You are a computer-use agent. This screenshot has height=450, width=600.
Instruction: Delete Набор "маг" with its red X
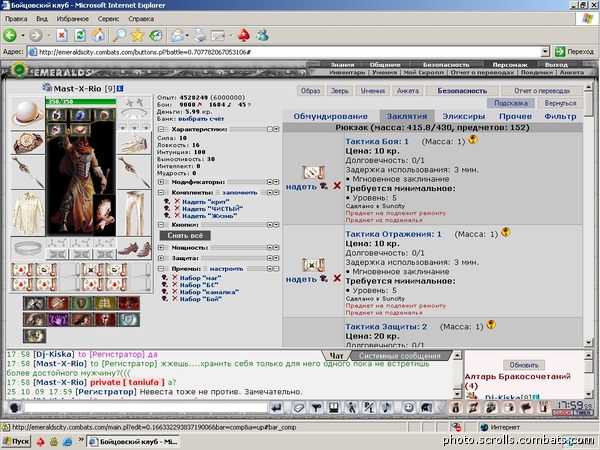click(175, 278)
